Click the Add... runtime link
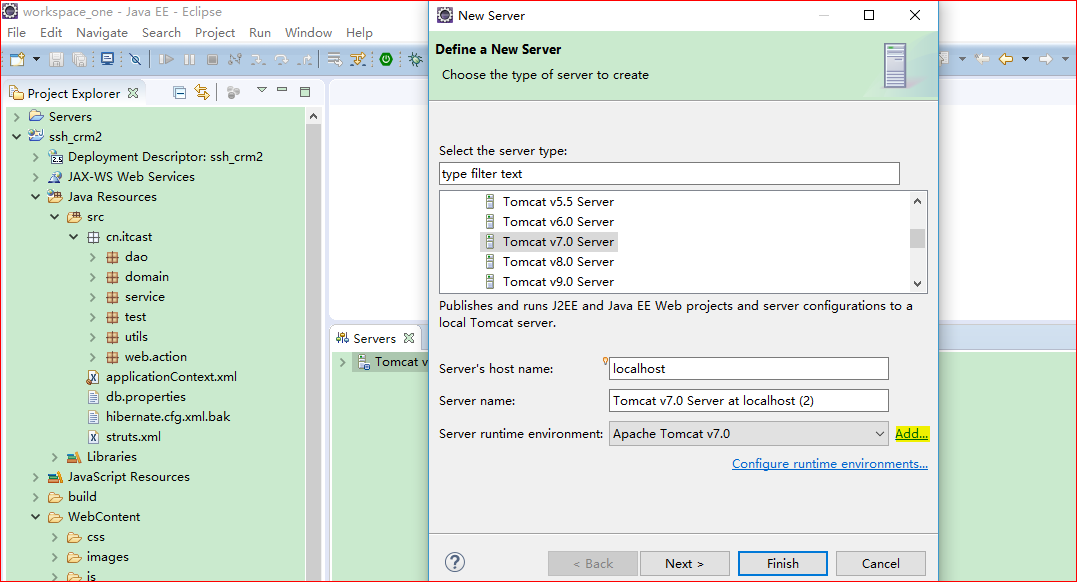Image resolution: width=1077 pixels, height=582 pixels. tap(911, 434)
